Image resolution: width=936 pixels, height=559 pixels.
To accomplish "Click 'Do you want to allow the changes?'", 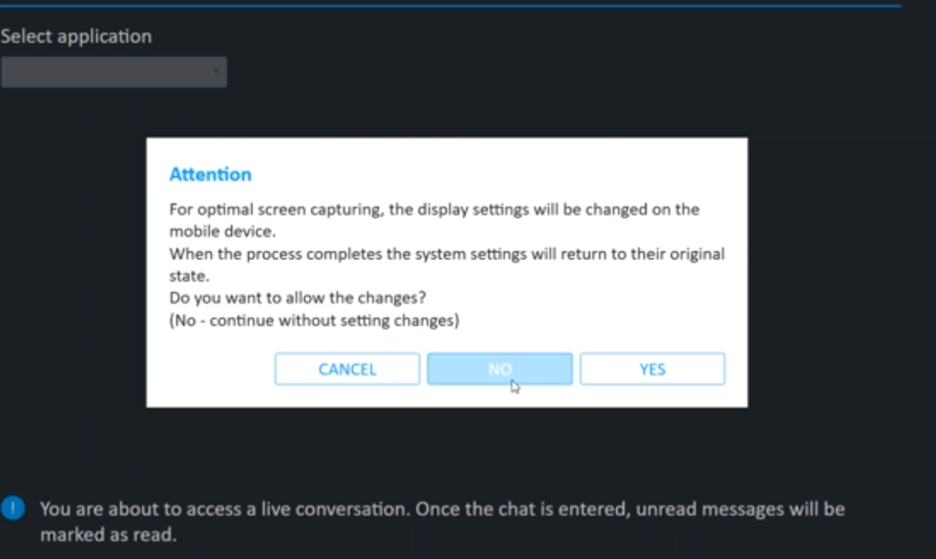I will click(298, 297).
